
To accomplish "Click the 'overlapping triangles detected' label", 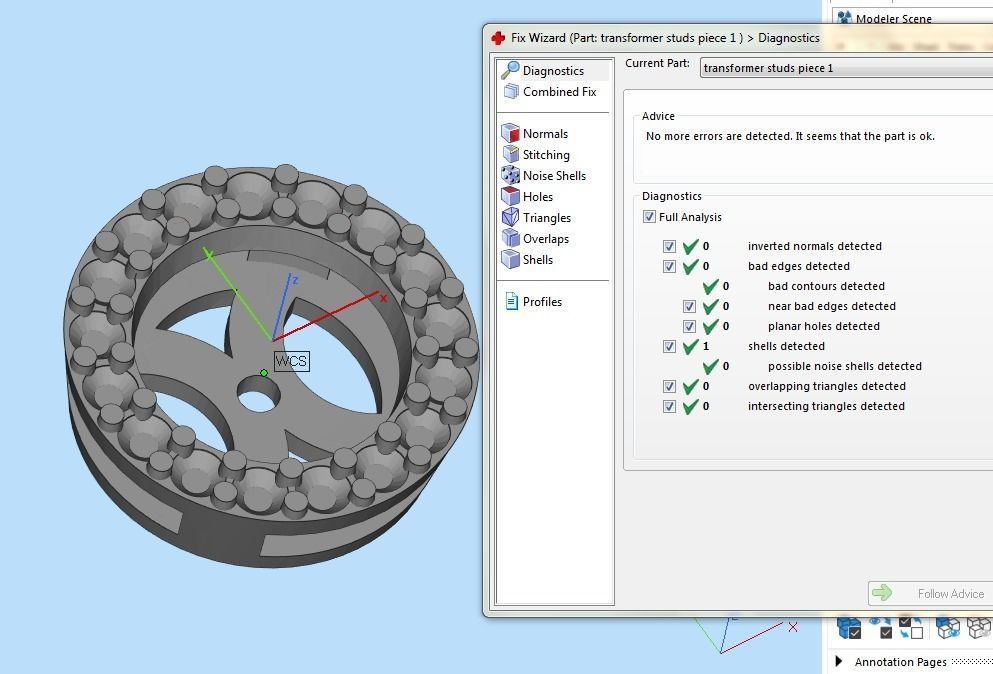I will coord(826,386).
